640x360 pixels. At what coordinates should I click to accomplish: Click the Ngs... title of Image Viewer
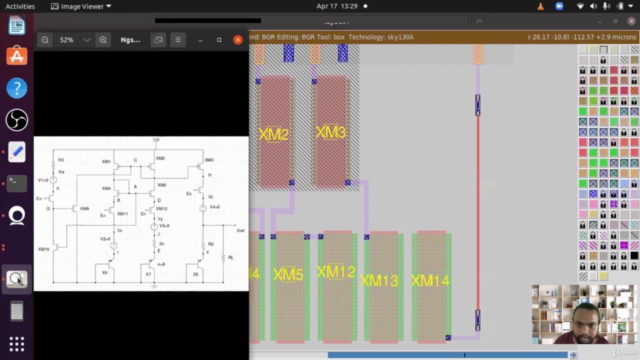click(130, 40)
